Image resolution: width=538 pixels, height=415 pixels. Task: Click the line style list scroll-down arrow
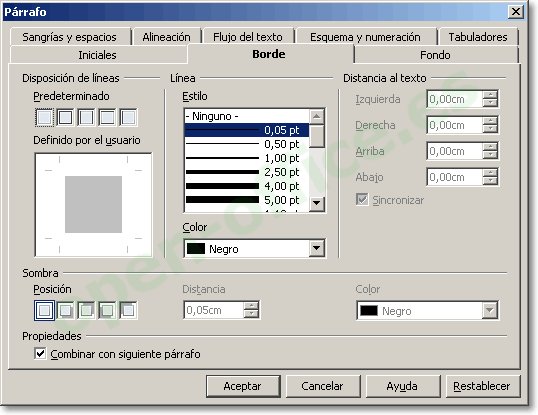tap(317, 203)
